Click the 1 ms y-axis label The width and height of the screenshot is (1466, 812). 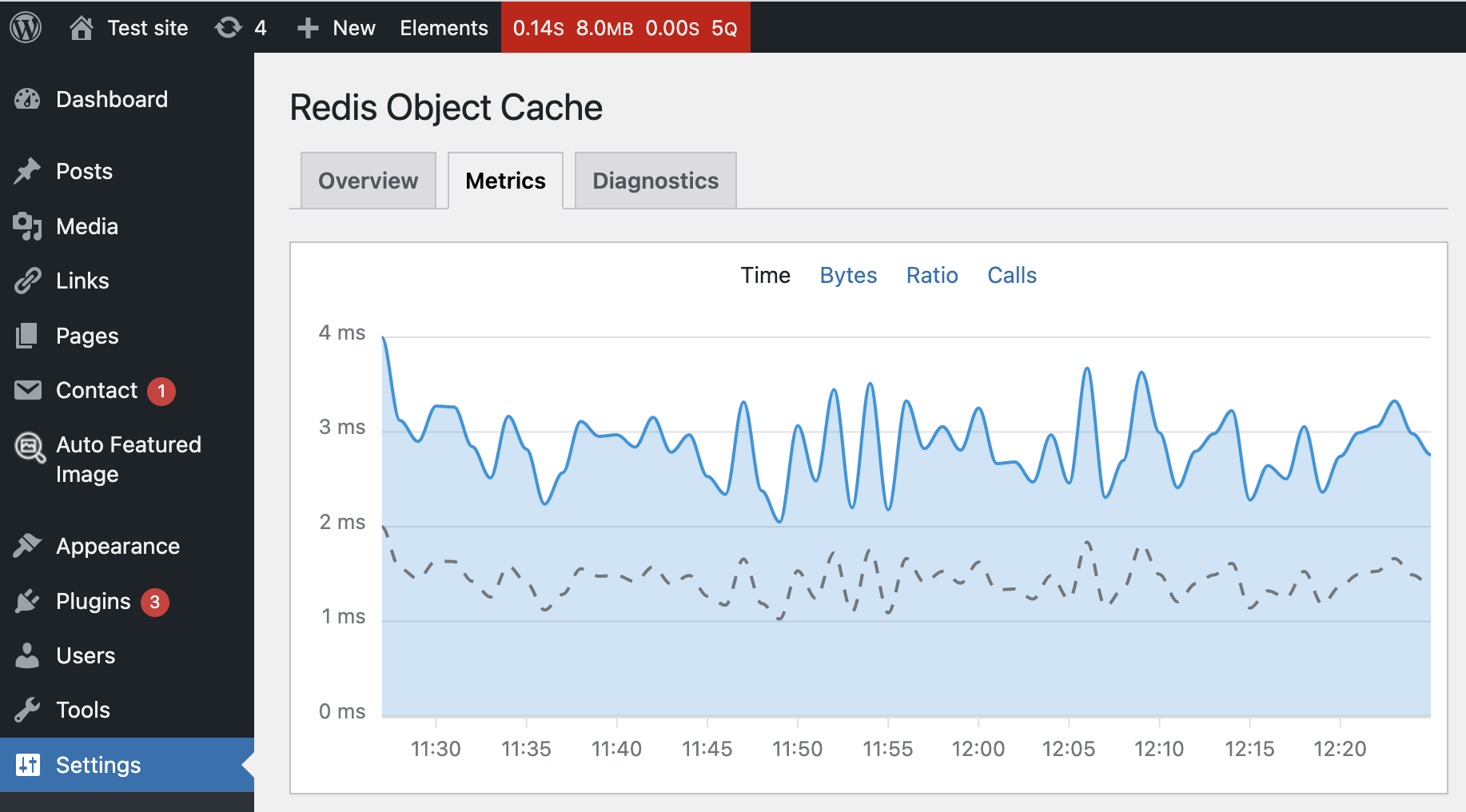tap(343, 616)
